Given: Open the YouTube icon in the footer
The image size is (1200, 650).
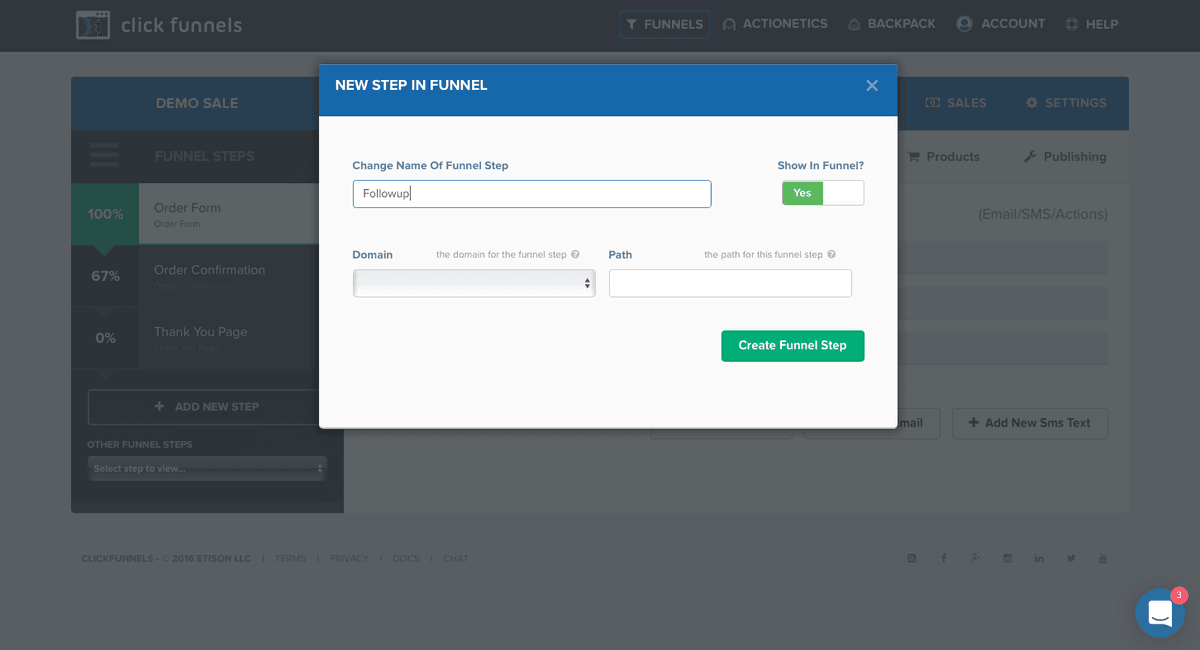Looking at the screenshot, I should pyautogui.click(x=1103, y=558).
